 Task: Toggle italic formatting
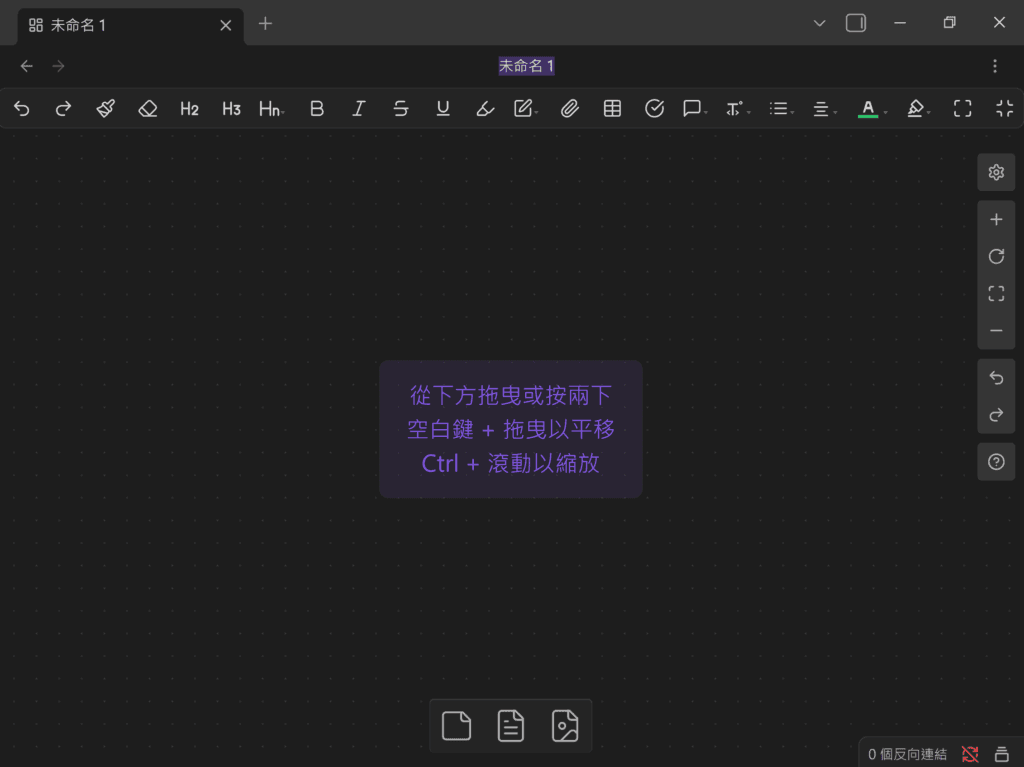[x=359, y=109]
